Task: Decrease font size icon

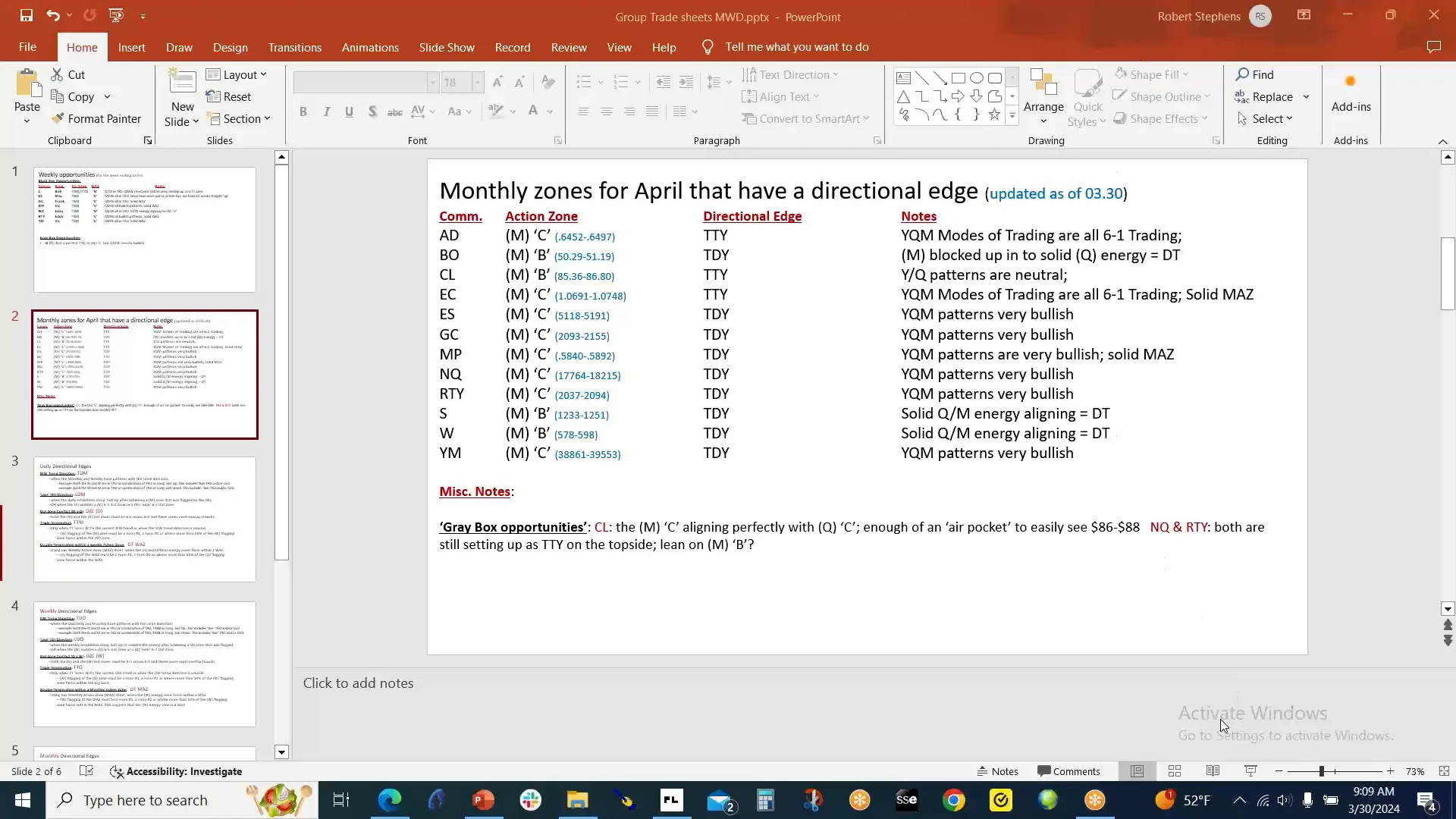Action: coord(519,82)
